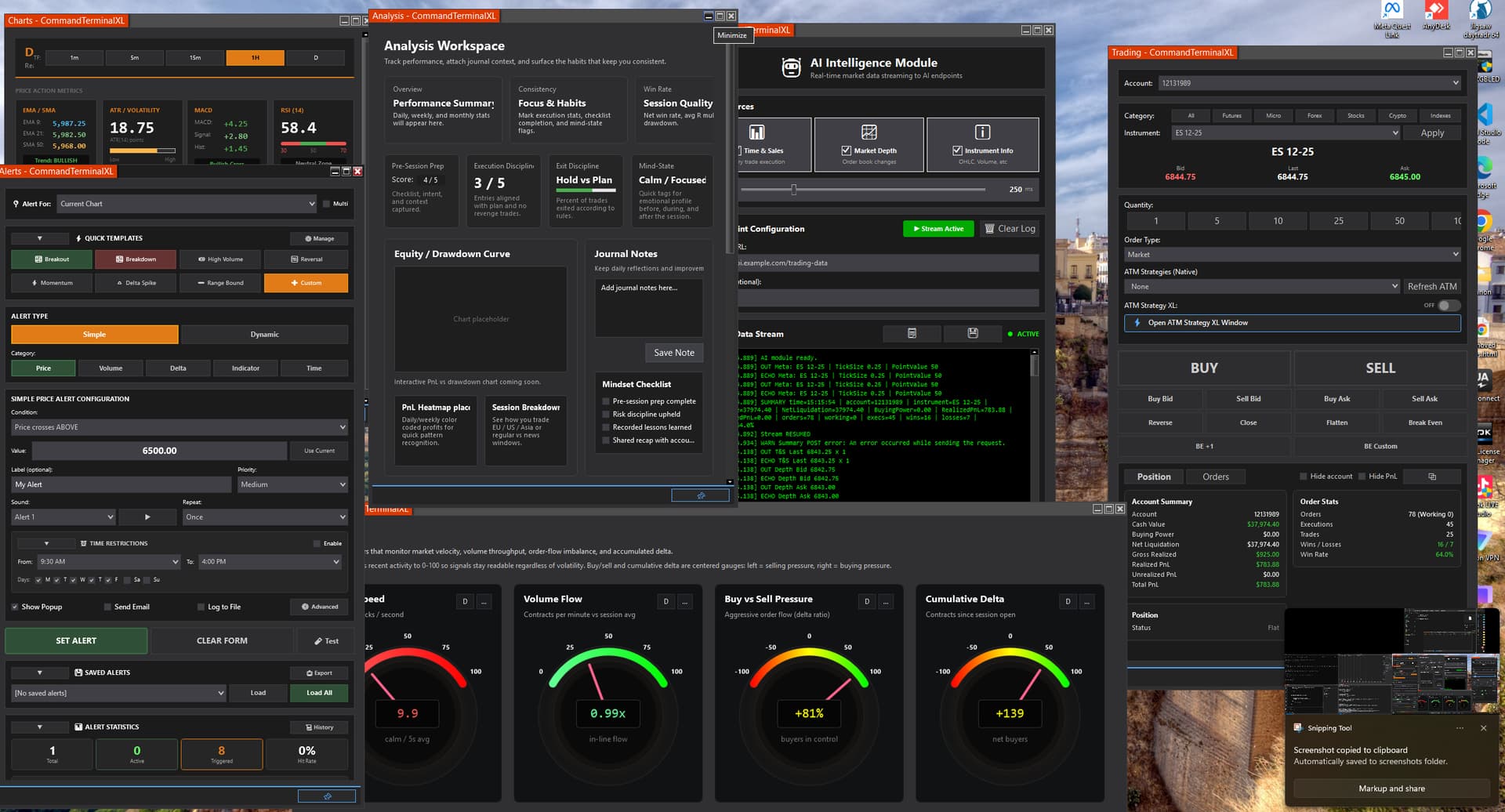Toggle ATM Strategy XL switch
Screen dimensions: 1505x812
(1449, 306)
